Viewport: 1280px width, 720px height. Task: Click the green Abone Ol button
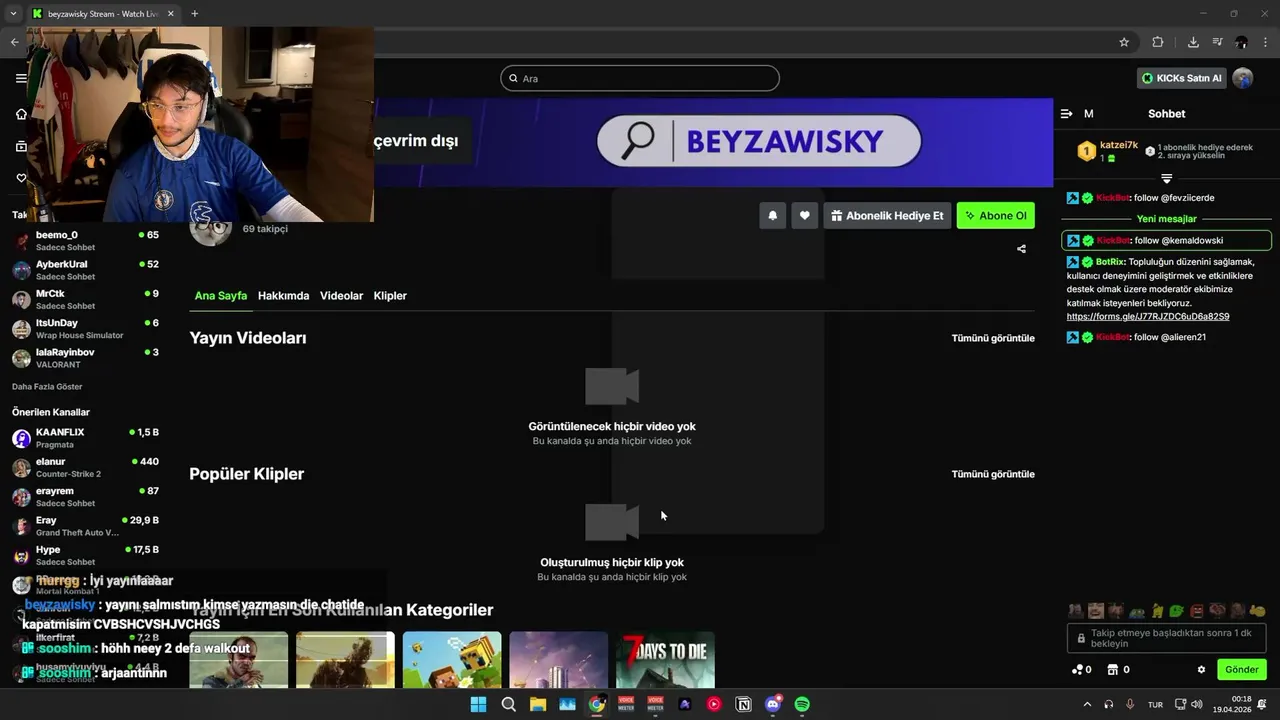click(x=995, y=215)
